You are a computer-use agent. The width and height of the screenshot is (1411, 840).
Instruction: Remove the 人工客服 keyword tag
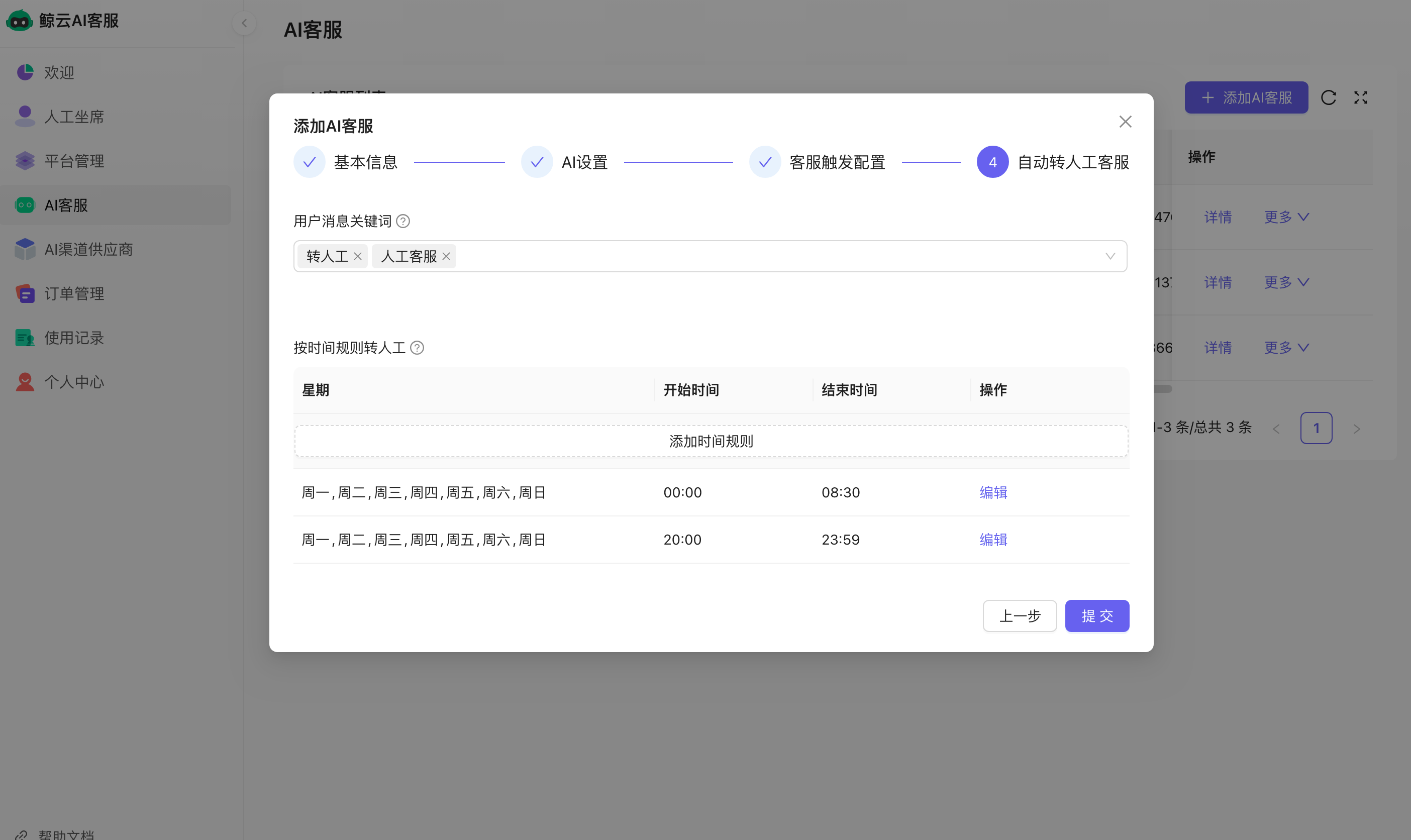[447, 256]
